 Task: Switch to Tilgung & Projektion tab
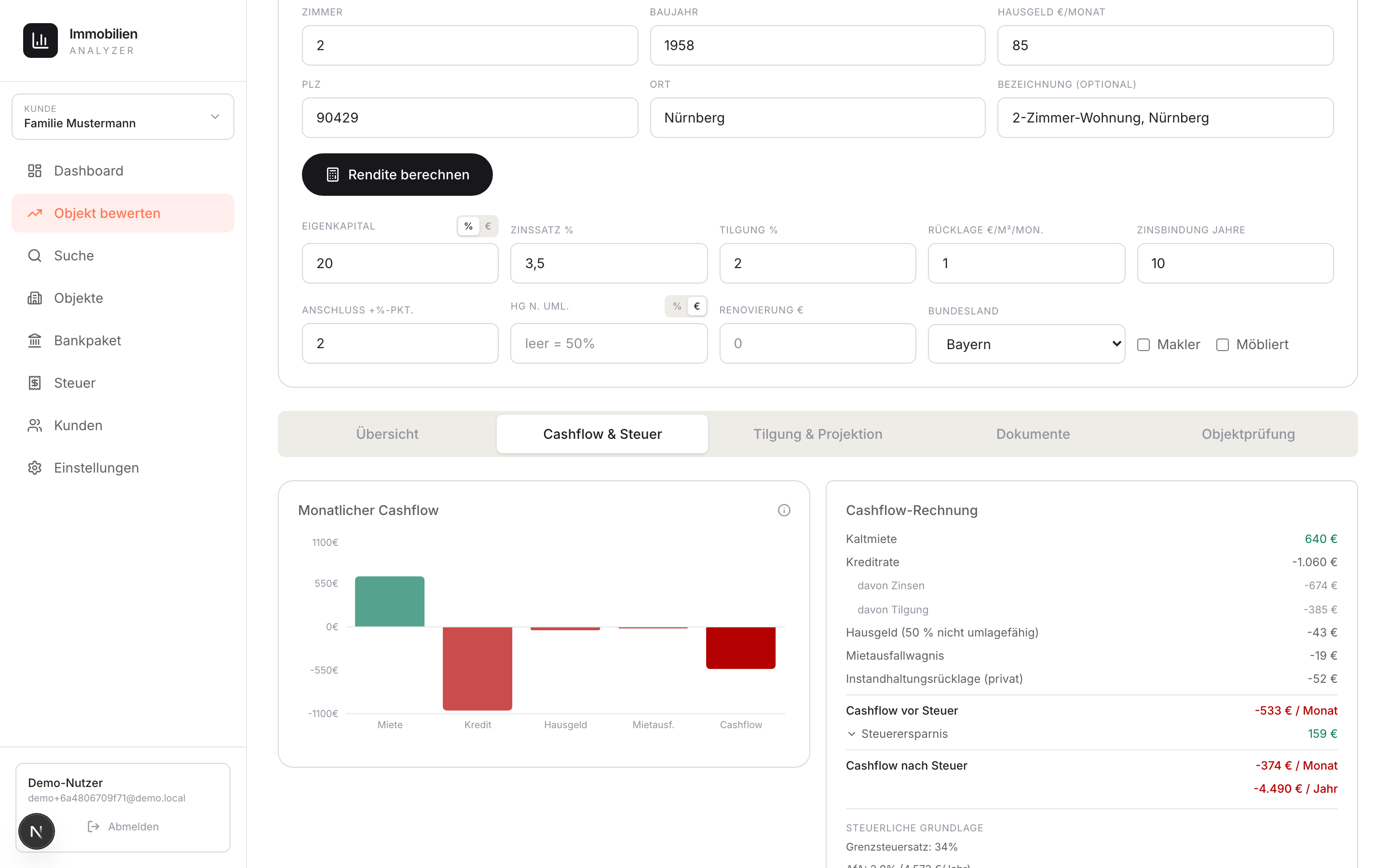(818, 434)
